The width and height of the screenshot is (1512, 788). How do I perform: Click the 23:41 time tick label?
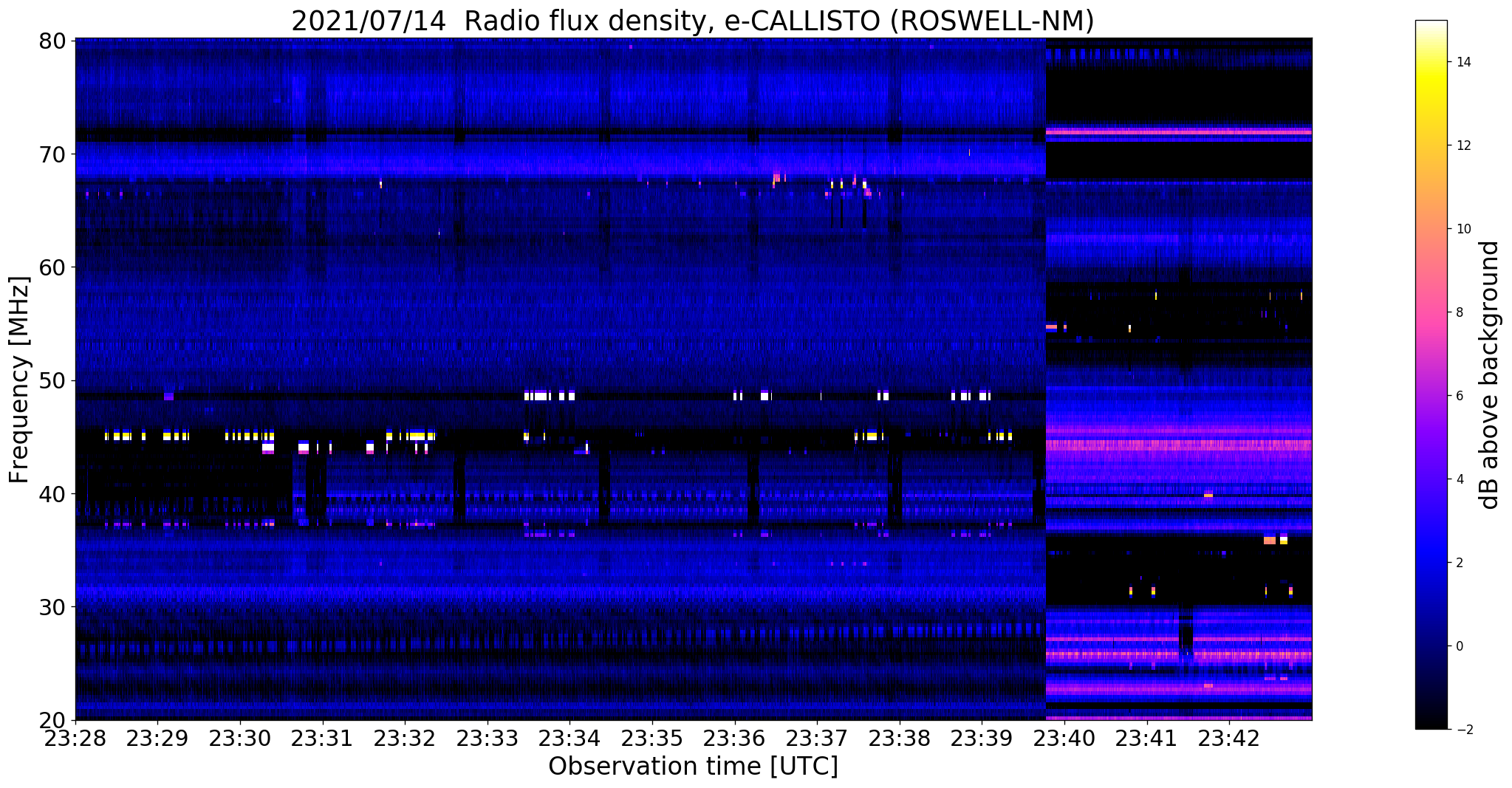tap(1147, 739)
